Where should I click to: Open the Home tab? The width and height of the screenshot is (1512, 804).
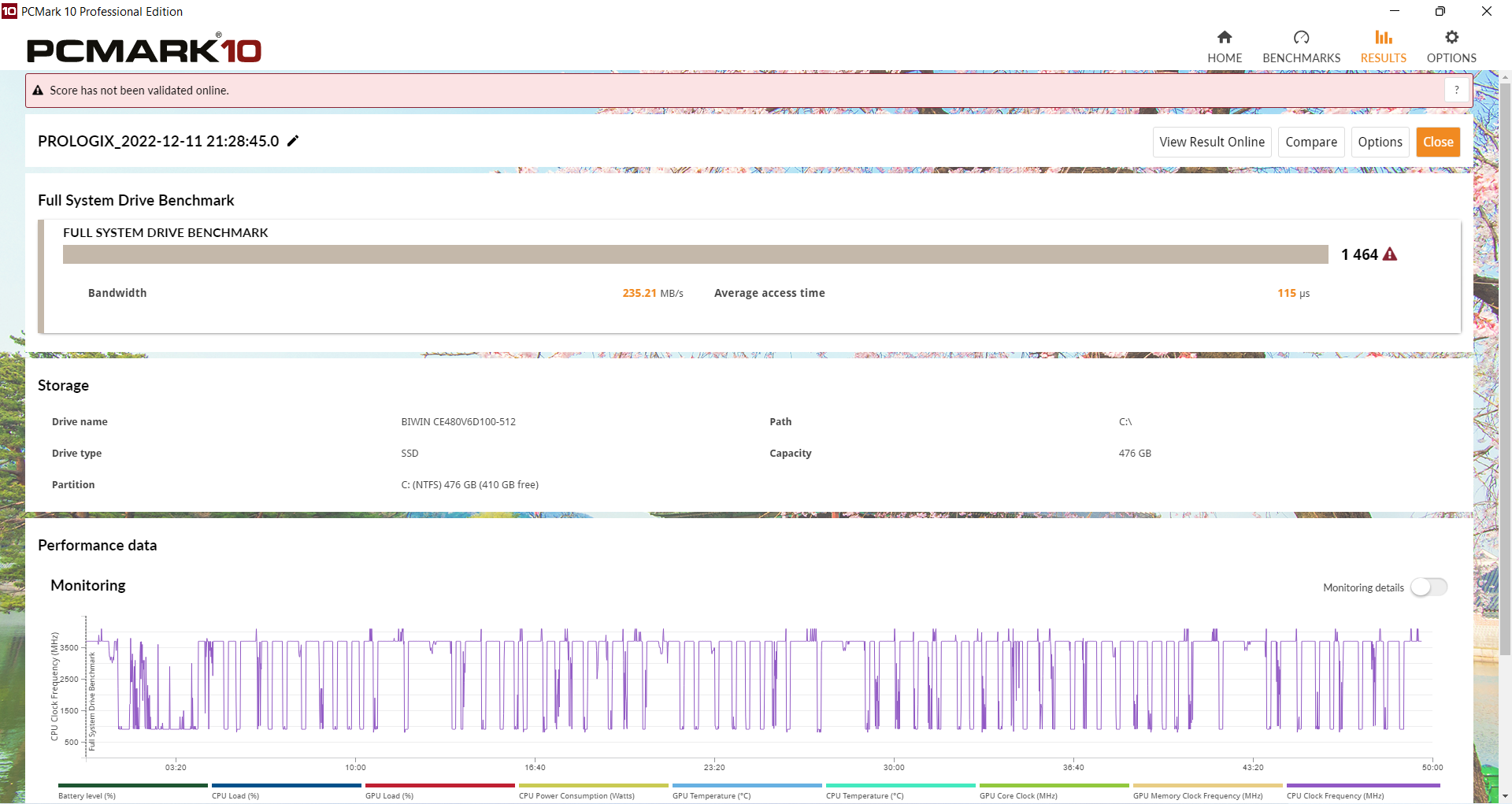(1225, 47)
